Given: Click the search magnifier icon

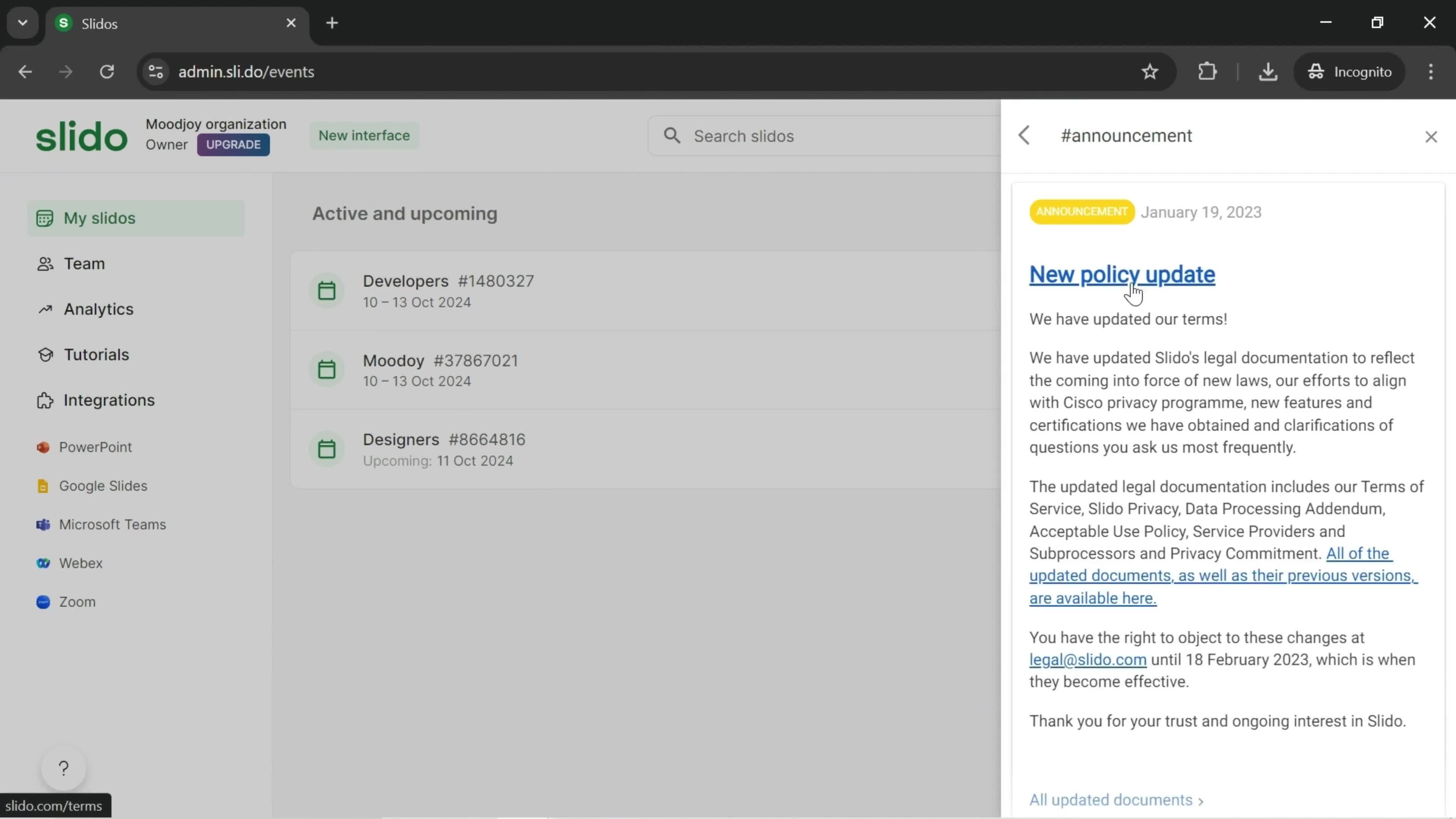Looking at the screenshot, I should (x=672, y=136).
